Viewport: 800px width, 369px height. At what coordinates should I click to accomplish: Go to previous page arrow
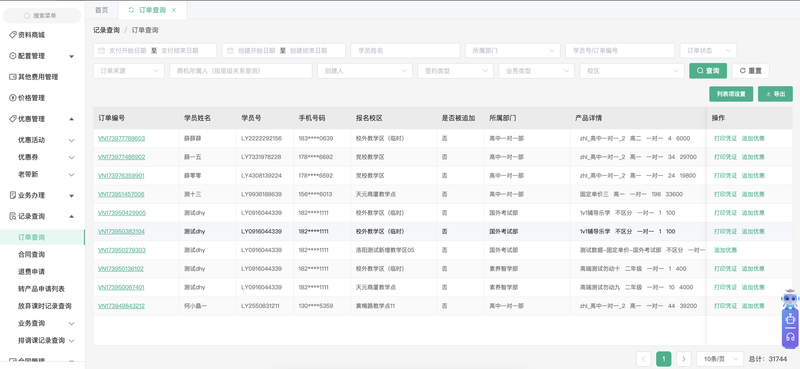644,359
